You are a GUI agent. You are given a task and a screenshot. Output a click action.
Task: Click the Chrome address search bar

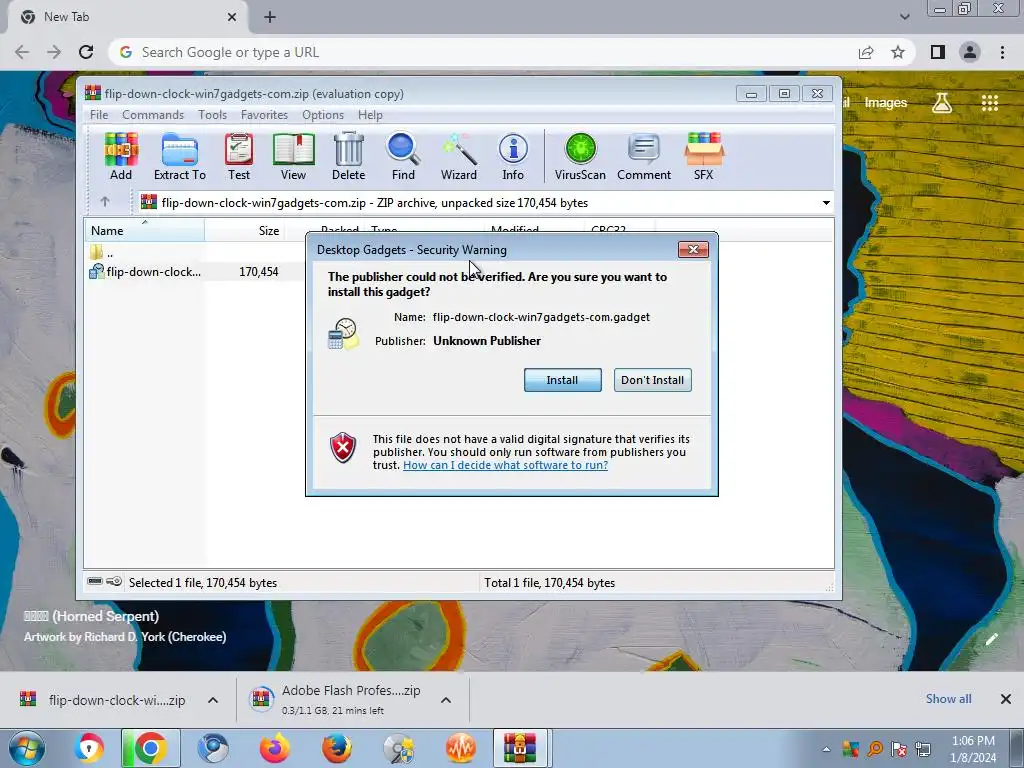pos(483,52)
